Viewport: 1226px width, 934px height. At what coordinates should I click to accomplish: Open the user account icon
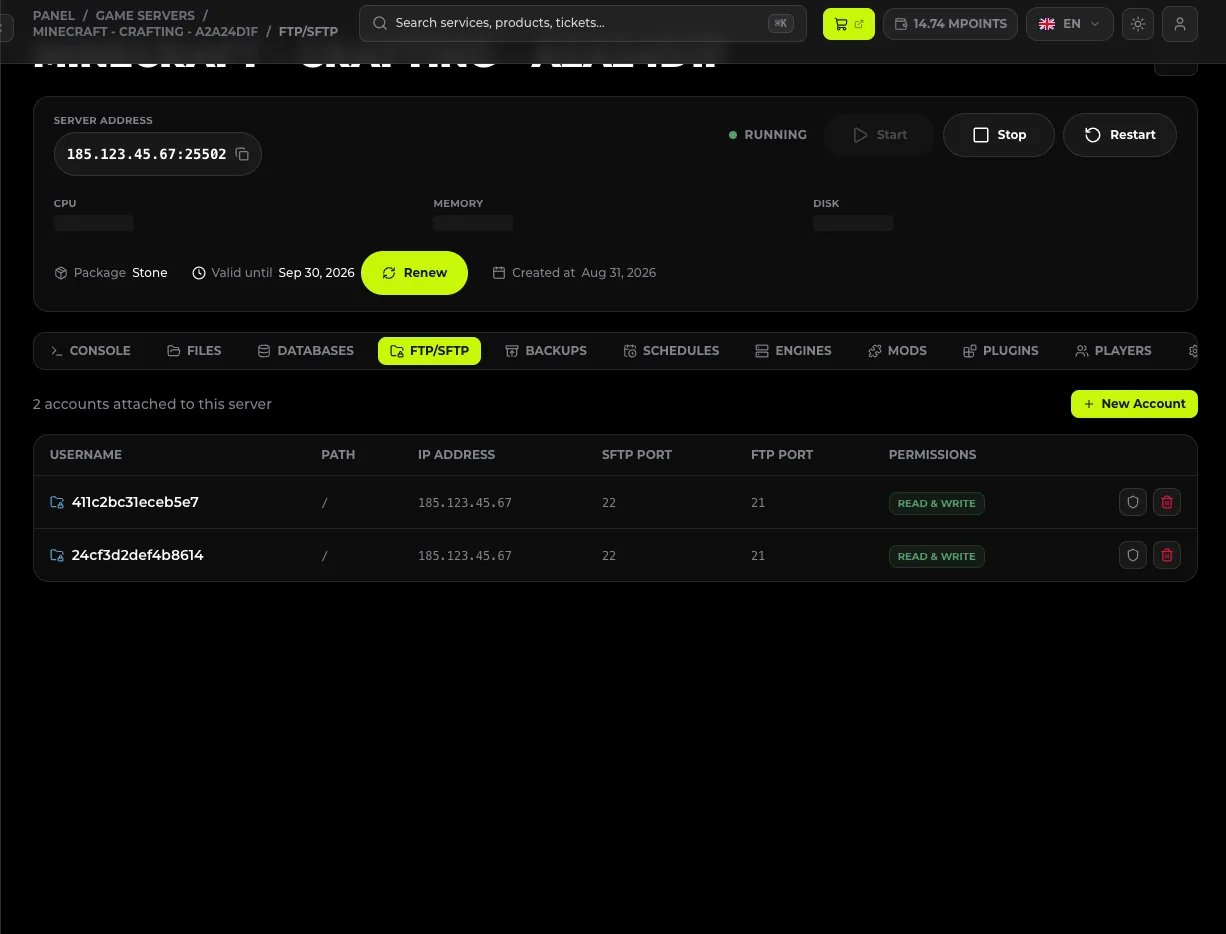[1180, 24]
